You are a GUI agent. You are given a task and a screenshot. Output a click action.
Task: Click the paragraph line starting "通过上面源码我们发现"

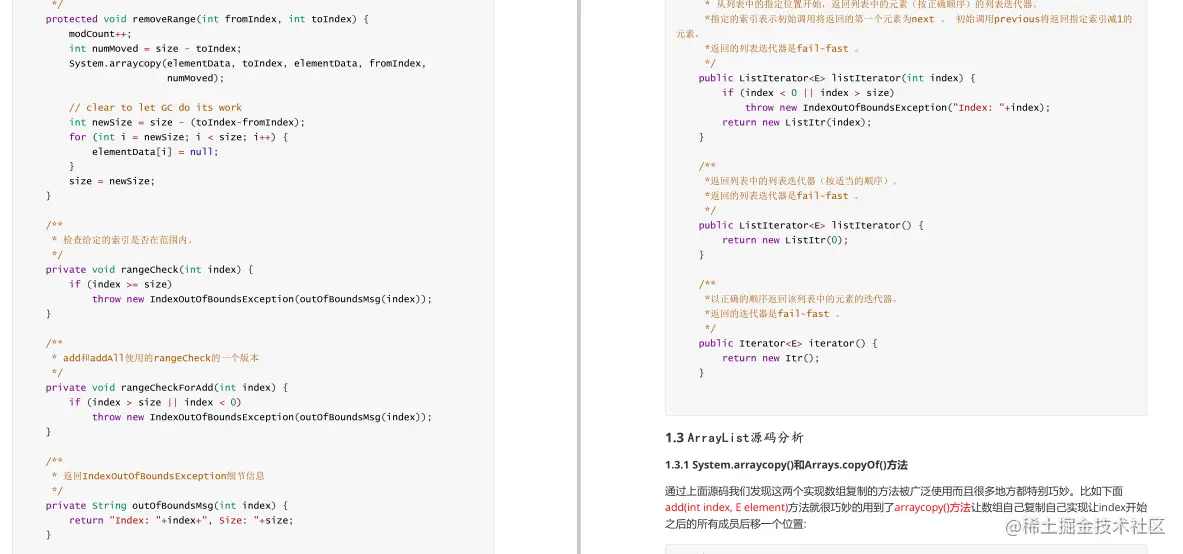coord(894,491)
